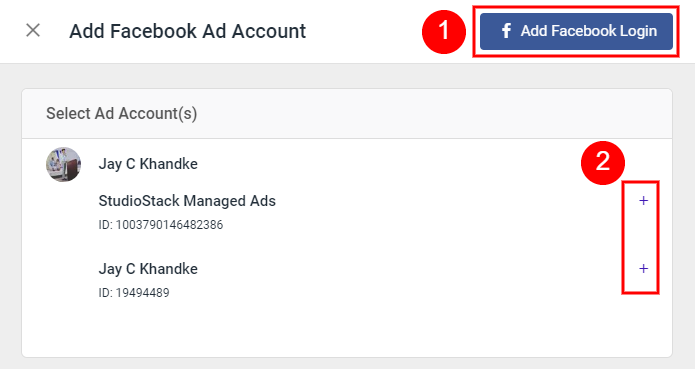Click the plus icon for account ID 19494489
The image size is (695, 369).
coord(643,268)
